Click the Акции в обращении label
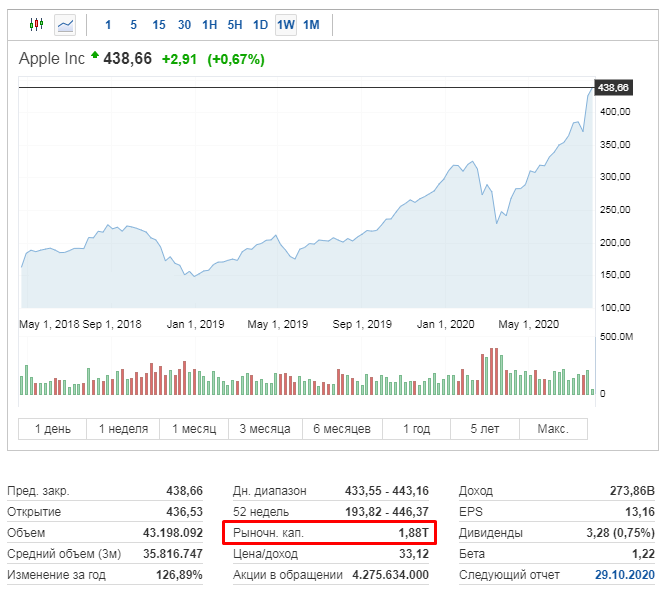Image resolution: width=666 pixels, height=590 pixels. click(x=288, y=575)
